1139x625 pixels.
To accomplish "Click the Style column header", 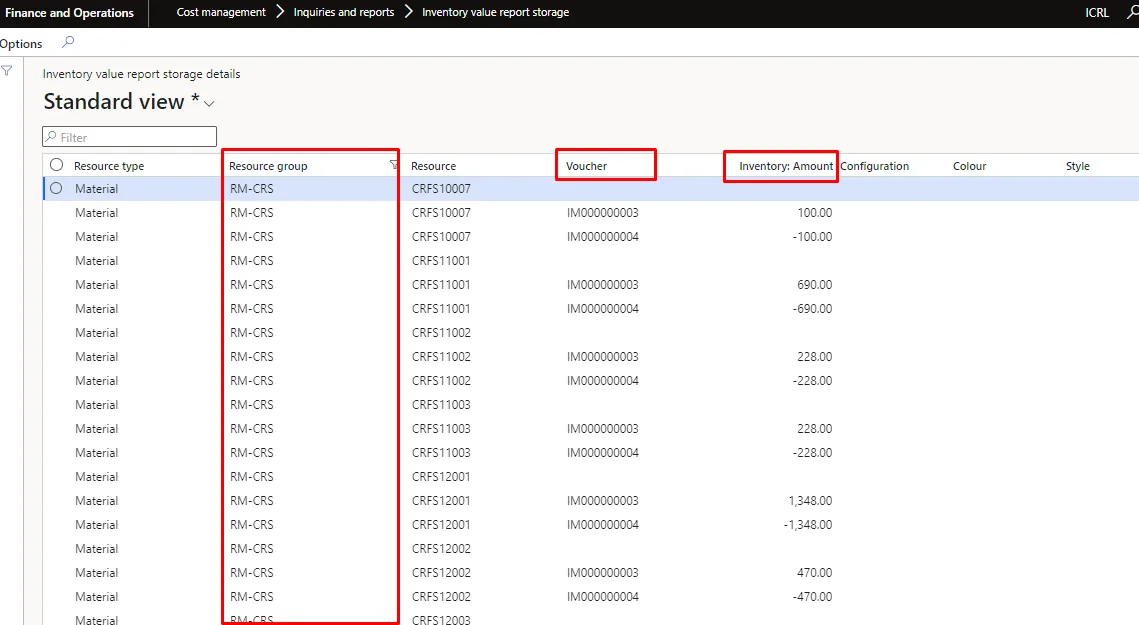I will point(1078,166).
